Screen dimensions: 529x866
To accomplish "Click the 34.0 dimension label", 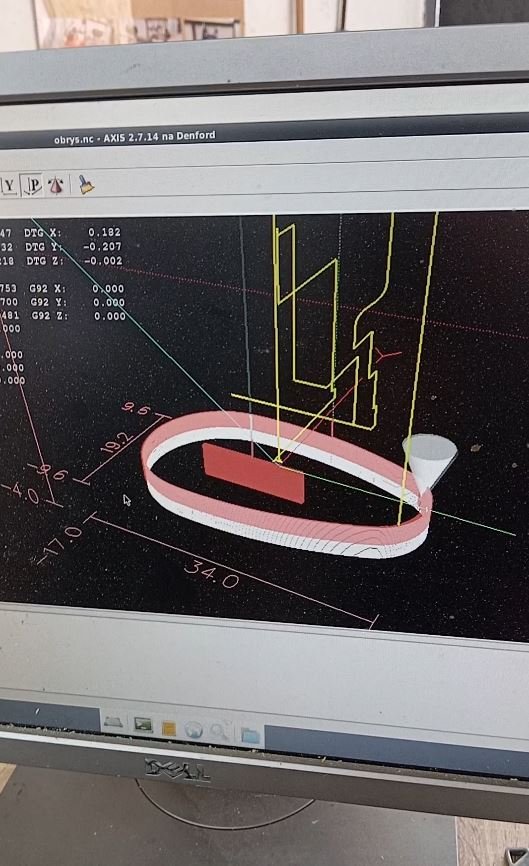I will pyautogui.click(x=211, y=574).
